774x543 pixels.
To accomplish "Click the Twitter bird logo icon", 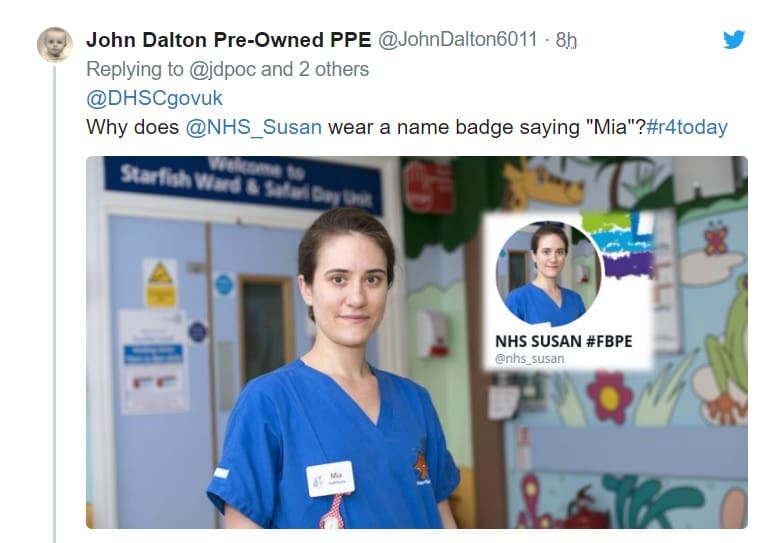I will (x=734, y=39).
